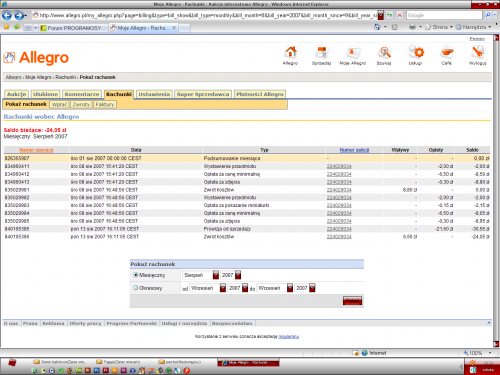
Task: Switch to the Komentarze tab
Action: click(x=82, y=94)
